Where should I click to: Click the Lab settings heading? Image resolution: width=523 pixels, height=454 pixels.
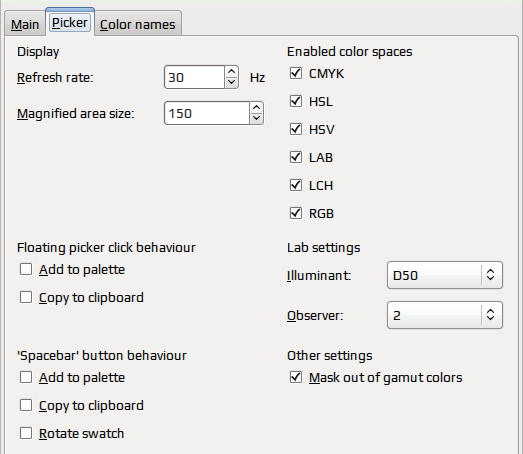324,248
